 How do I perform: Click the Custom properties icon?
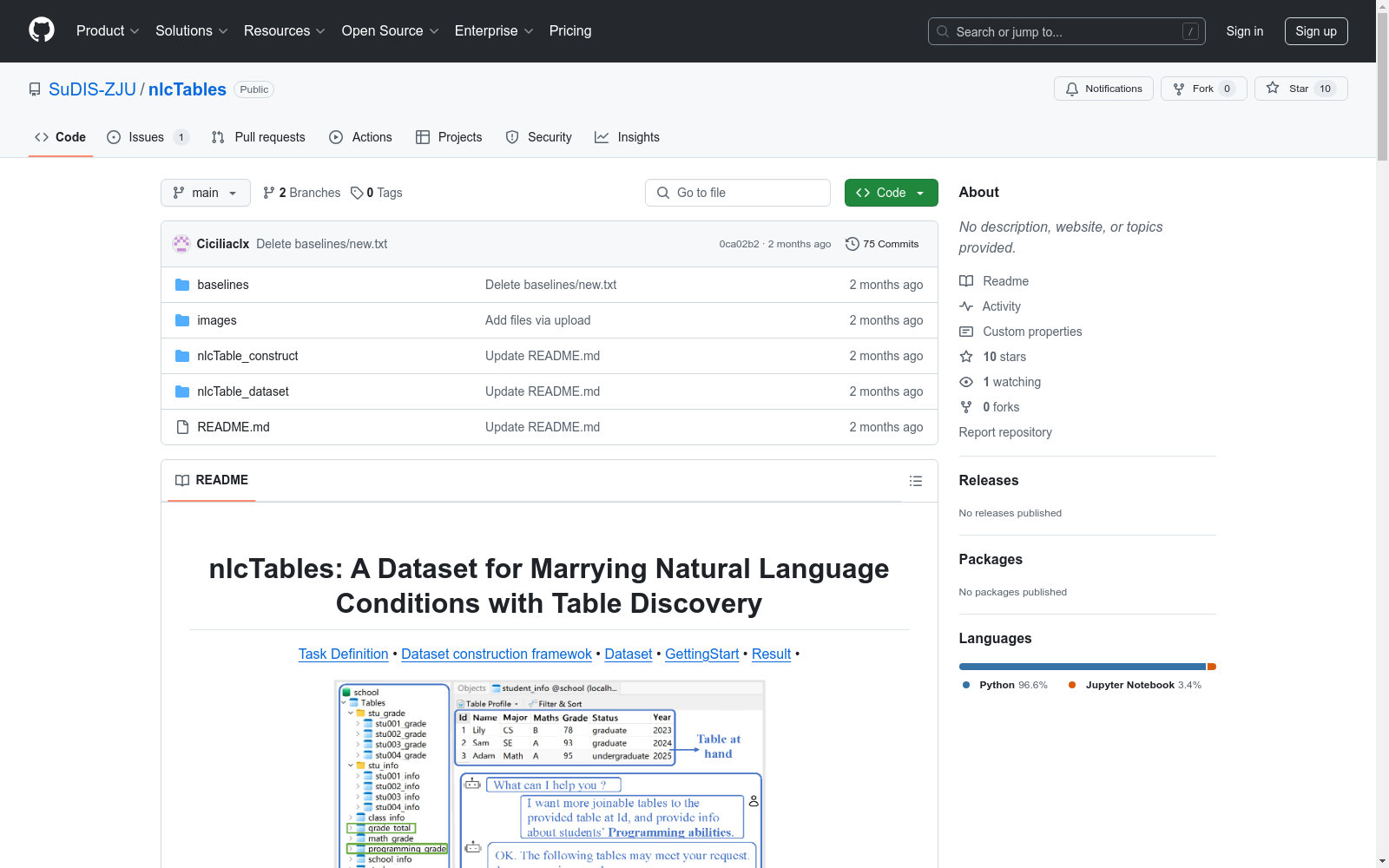point(966,332)
